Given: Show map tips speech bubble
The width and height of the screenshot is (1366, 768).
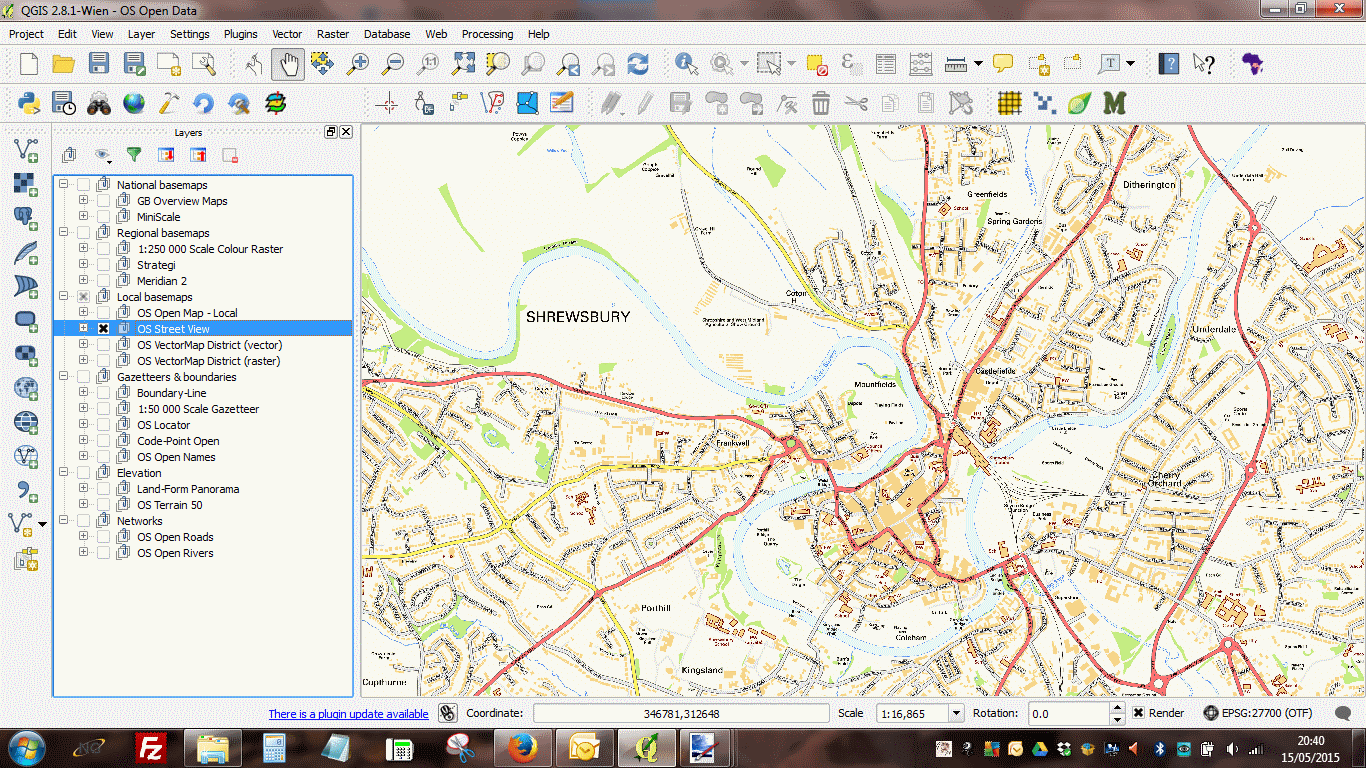Looking at the screenshot, I should (x=1003, y=64).
